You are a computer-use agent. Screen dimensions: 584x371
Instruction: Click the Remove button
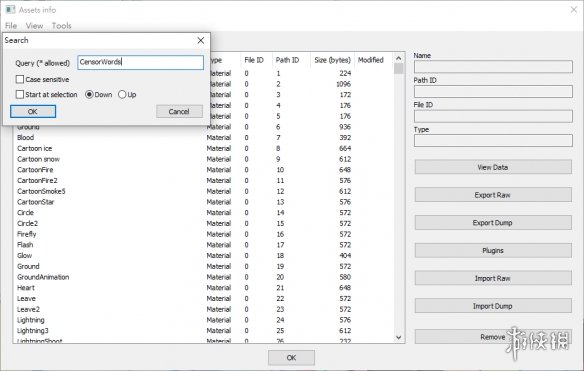coord(493,337)
